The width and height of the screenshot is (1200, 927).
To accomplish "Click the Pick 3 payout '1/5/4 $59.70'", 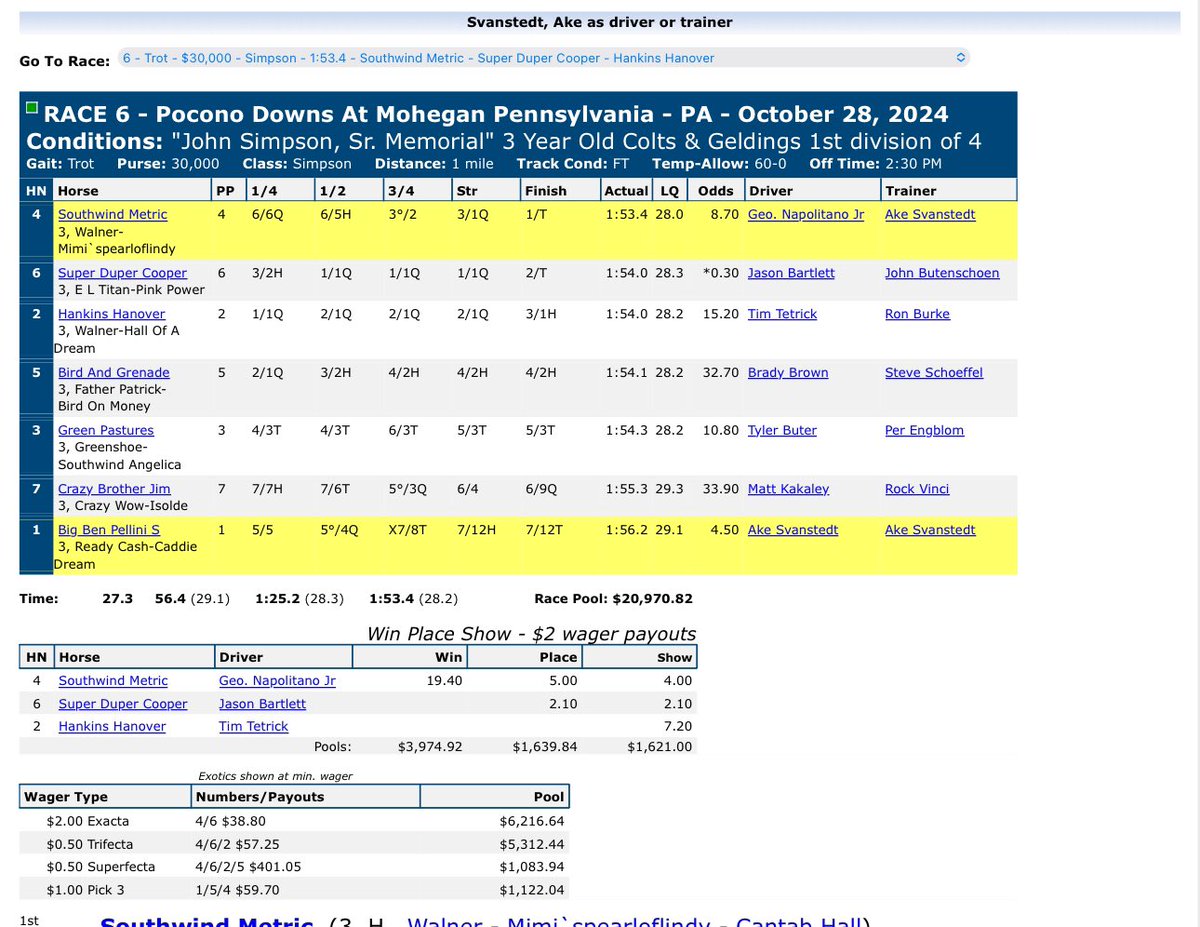I will [x=238, y=890].
